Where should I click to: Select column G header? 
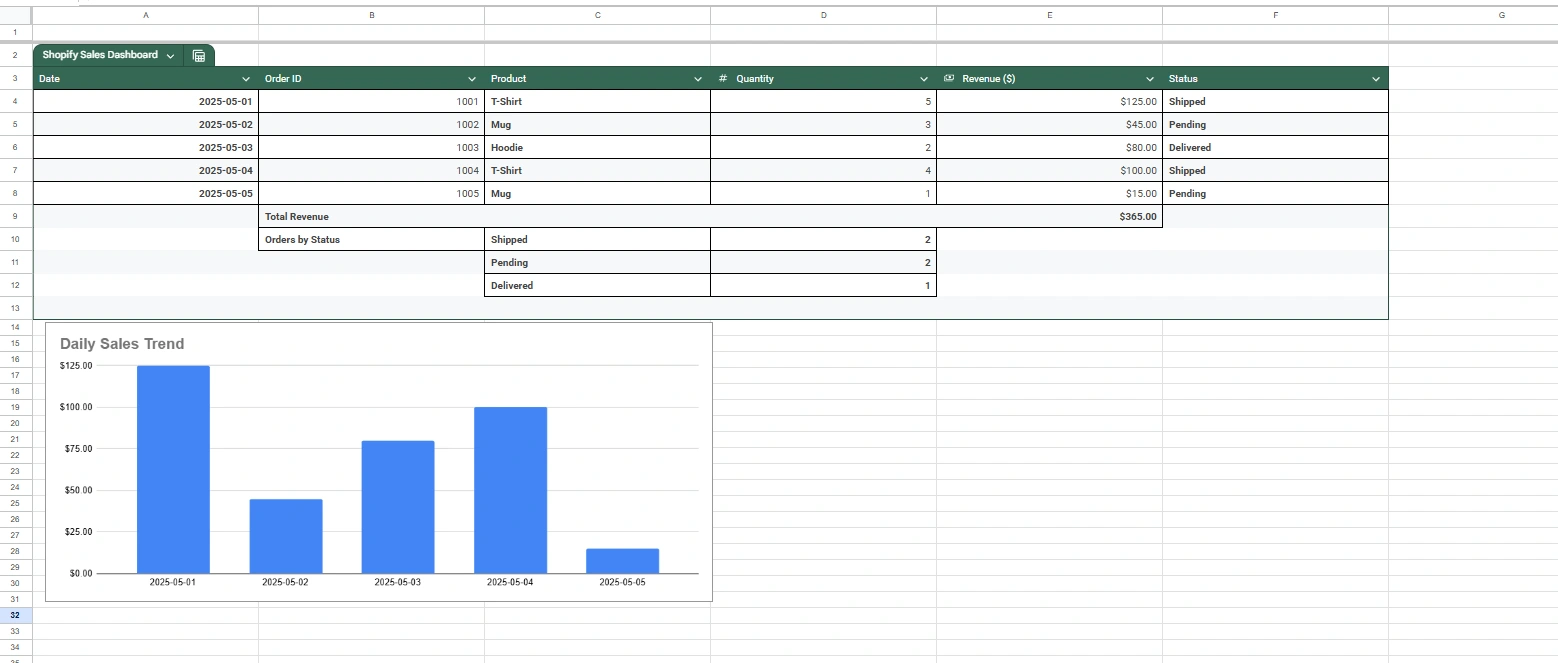(1473, 15)
